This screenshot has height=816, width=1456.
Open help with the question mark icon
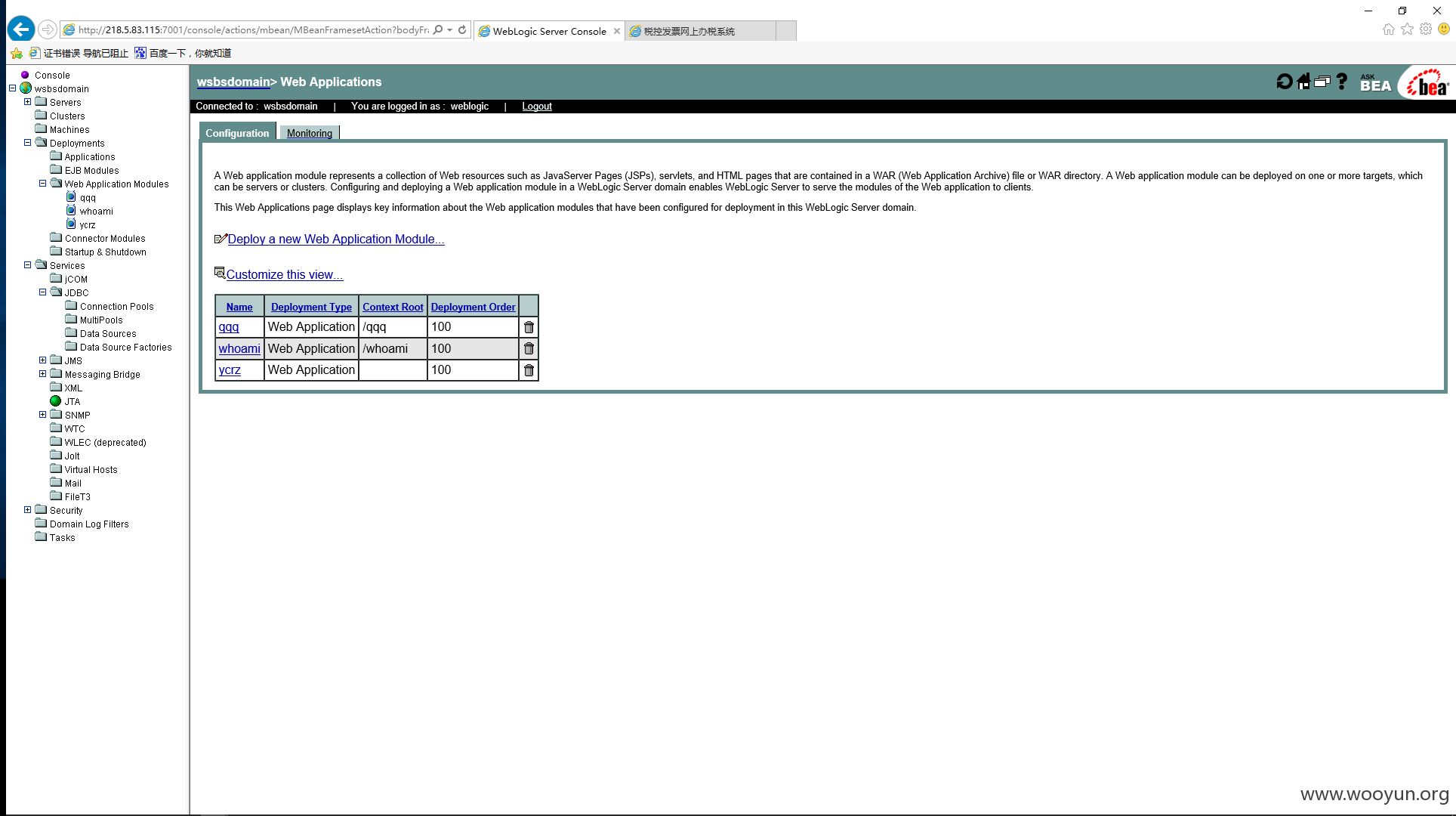pos(1341,82)
